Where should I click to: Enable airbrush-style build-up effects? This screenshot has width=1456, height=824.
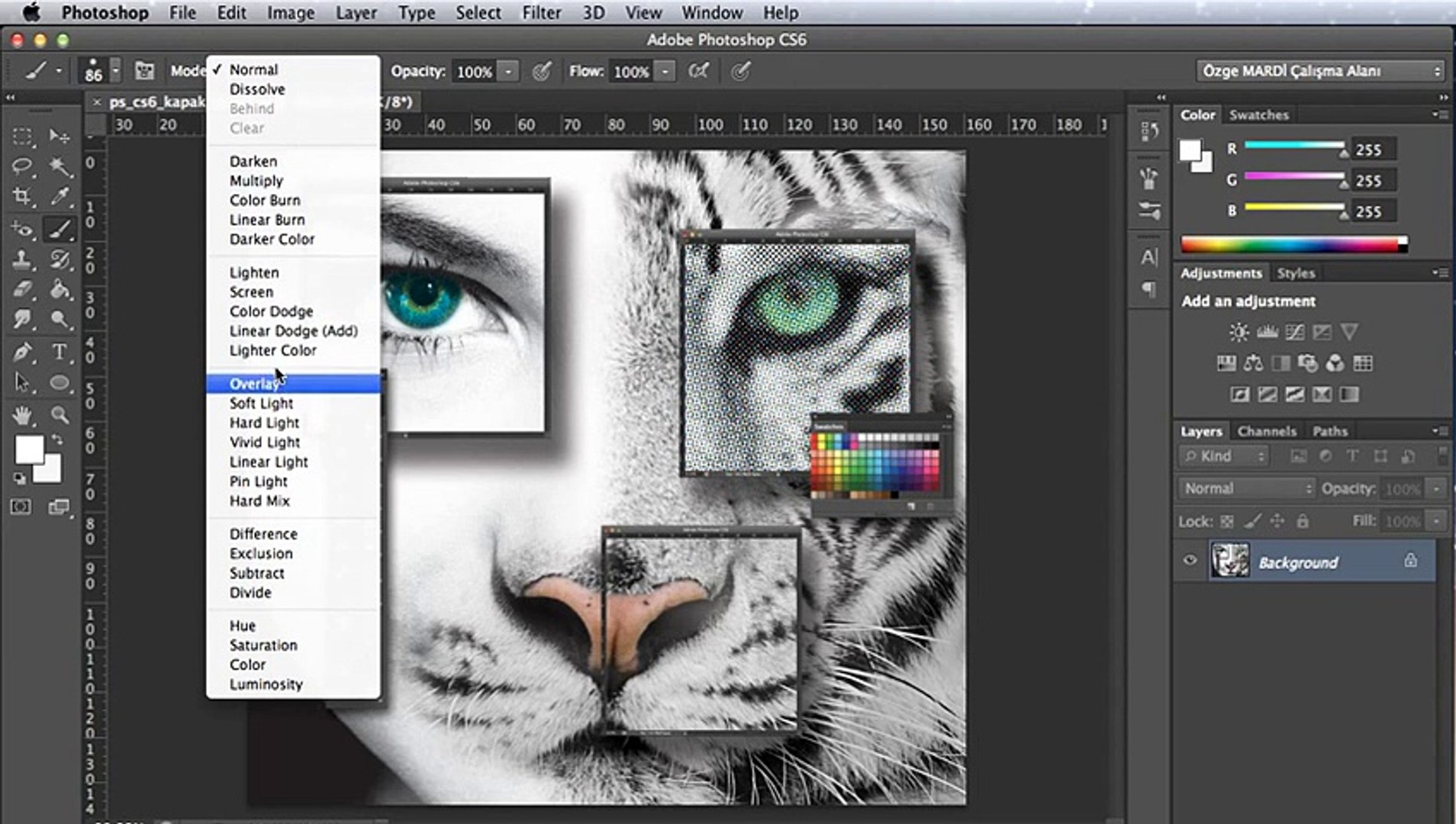pos(697,71)
